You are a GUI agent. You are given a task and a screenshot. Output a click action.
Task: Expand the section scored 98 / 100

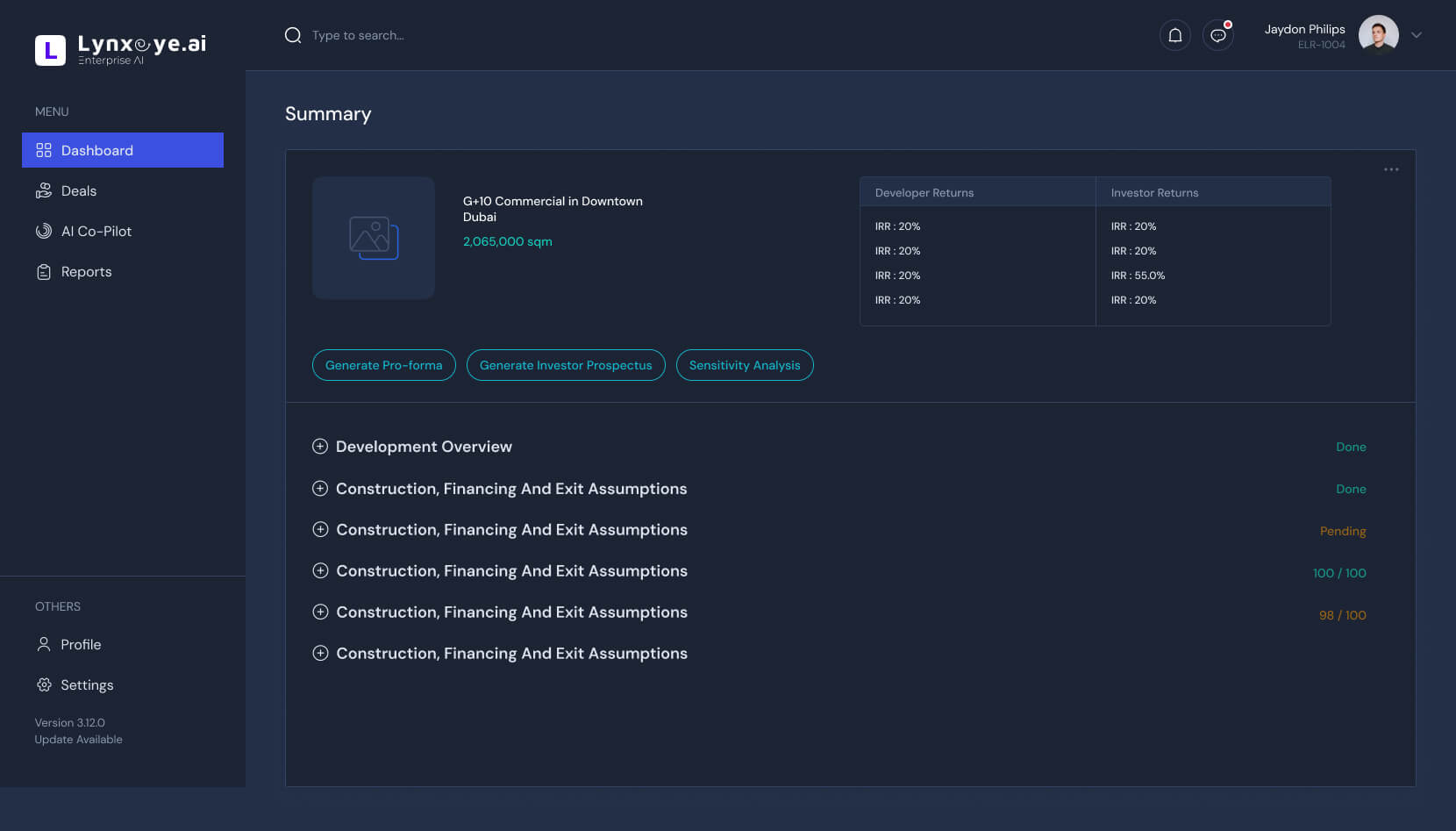click(320, 612)
